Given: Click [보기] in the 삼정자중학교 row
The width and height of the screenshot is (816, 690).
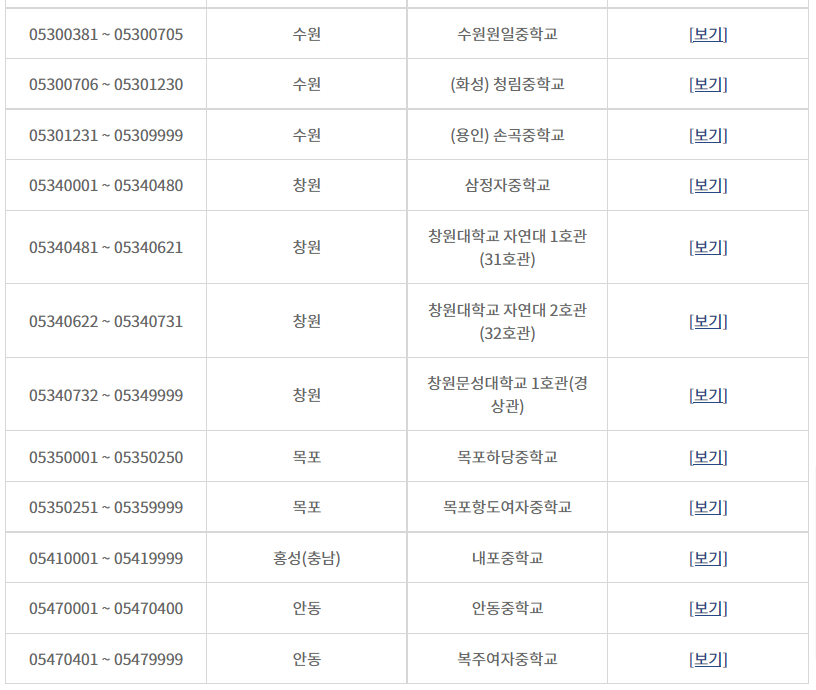Looking at the screenshot, I should point(709,184).
